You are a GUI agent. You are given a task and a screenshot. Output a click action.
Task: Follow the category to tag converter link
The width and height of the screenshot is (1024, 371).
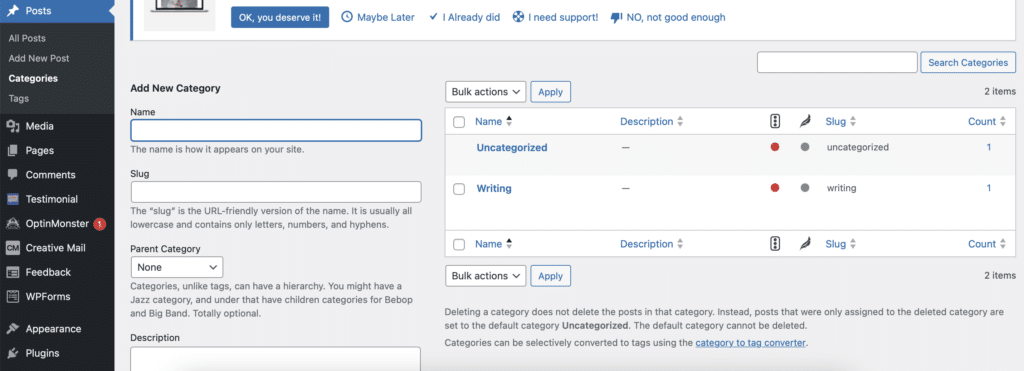[x=750, y=342]
